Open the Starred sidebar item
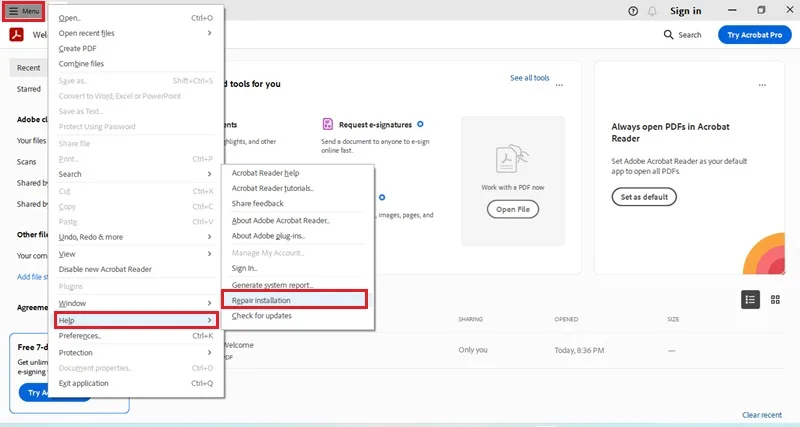 click(x=29, y=89)
